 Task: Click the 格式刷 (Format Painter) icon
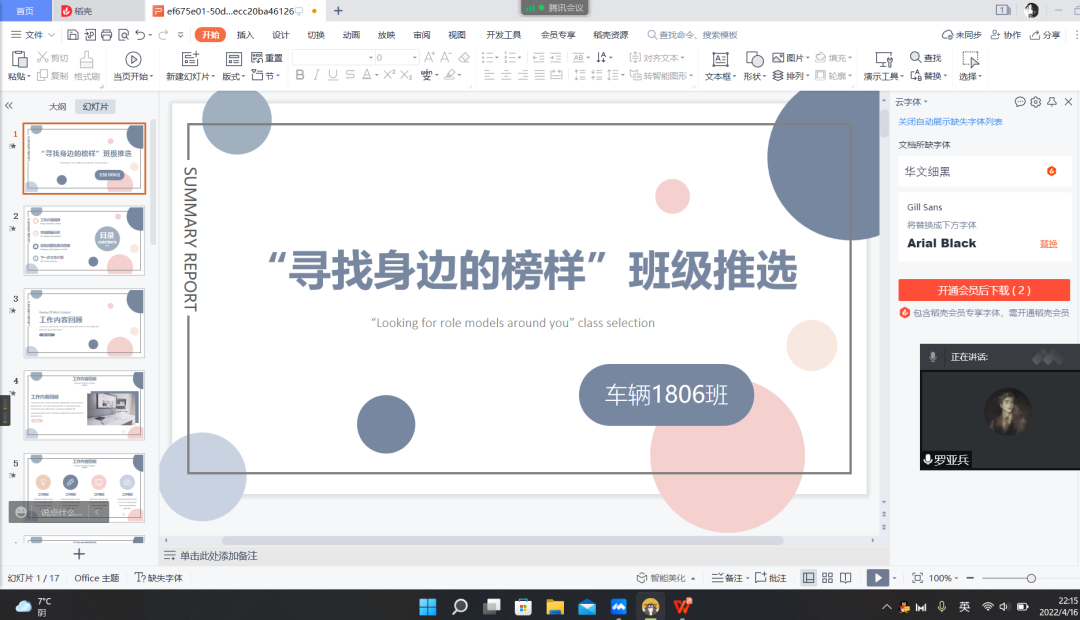(x=87, y=60)
